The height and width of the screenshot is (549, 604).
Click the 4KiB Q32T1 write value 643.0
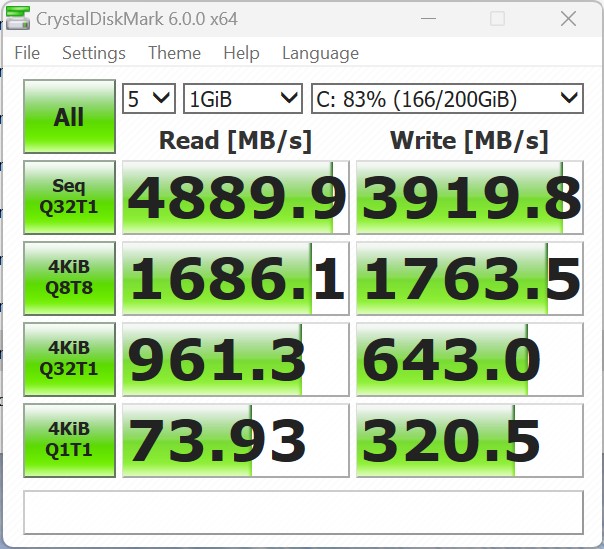point(470,359)
